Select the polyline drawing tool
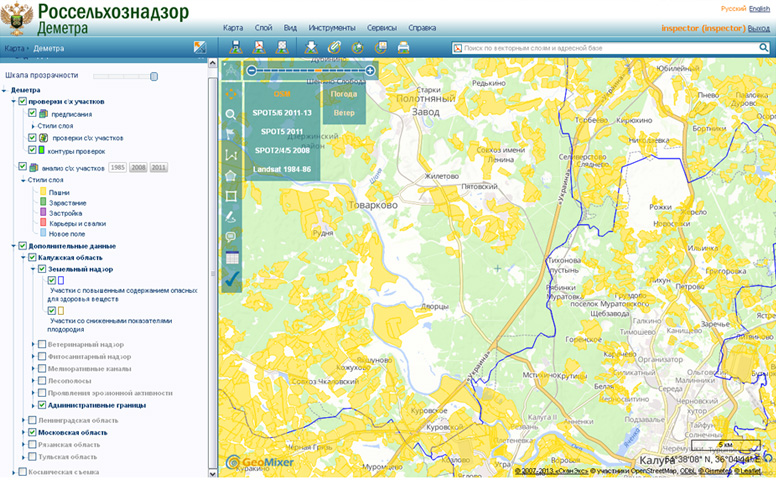The height and width of the screenshot is (480, 776). click(231, 155)
